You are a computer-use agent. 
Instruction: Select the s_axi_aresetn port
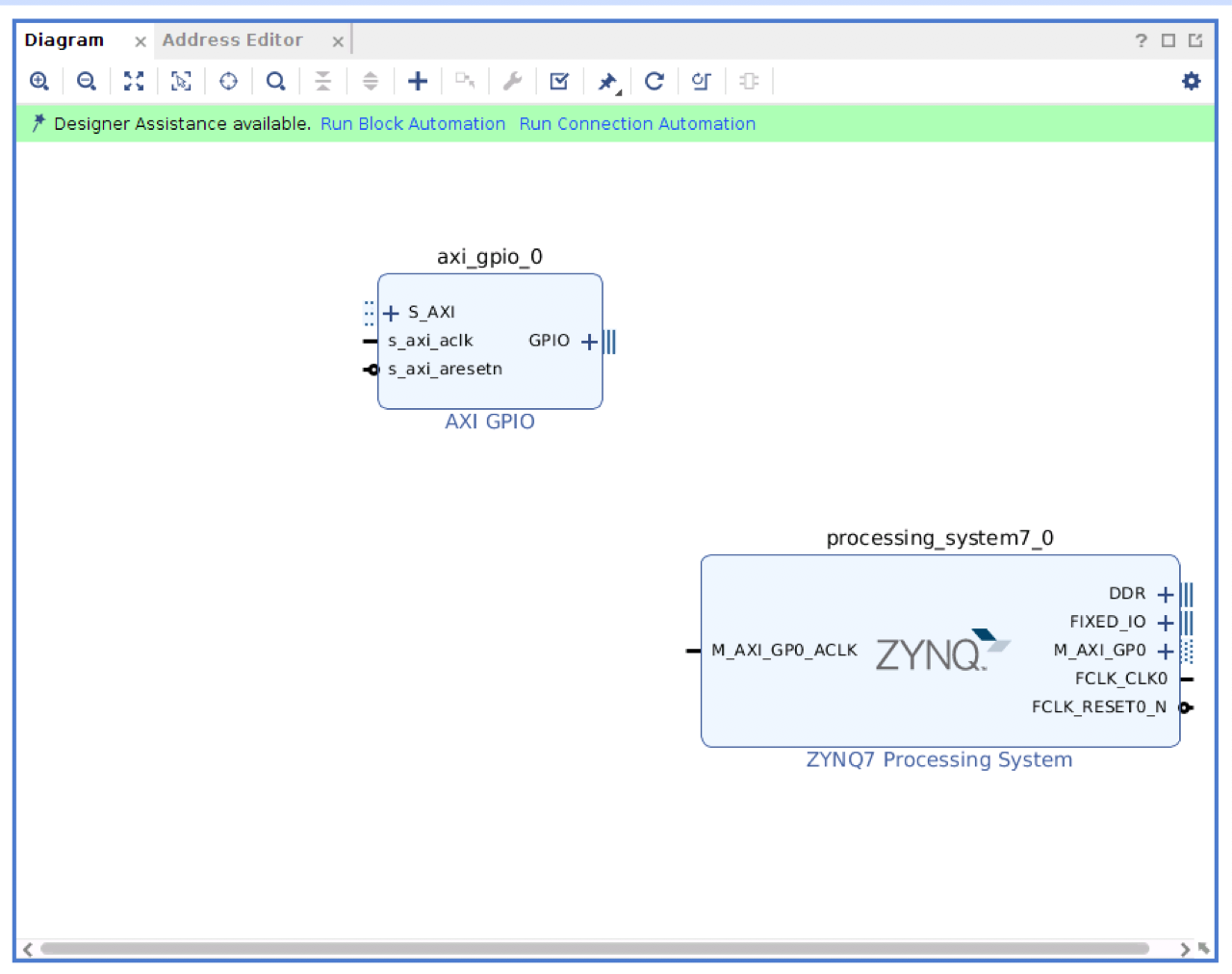[445, 370]
